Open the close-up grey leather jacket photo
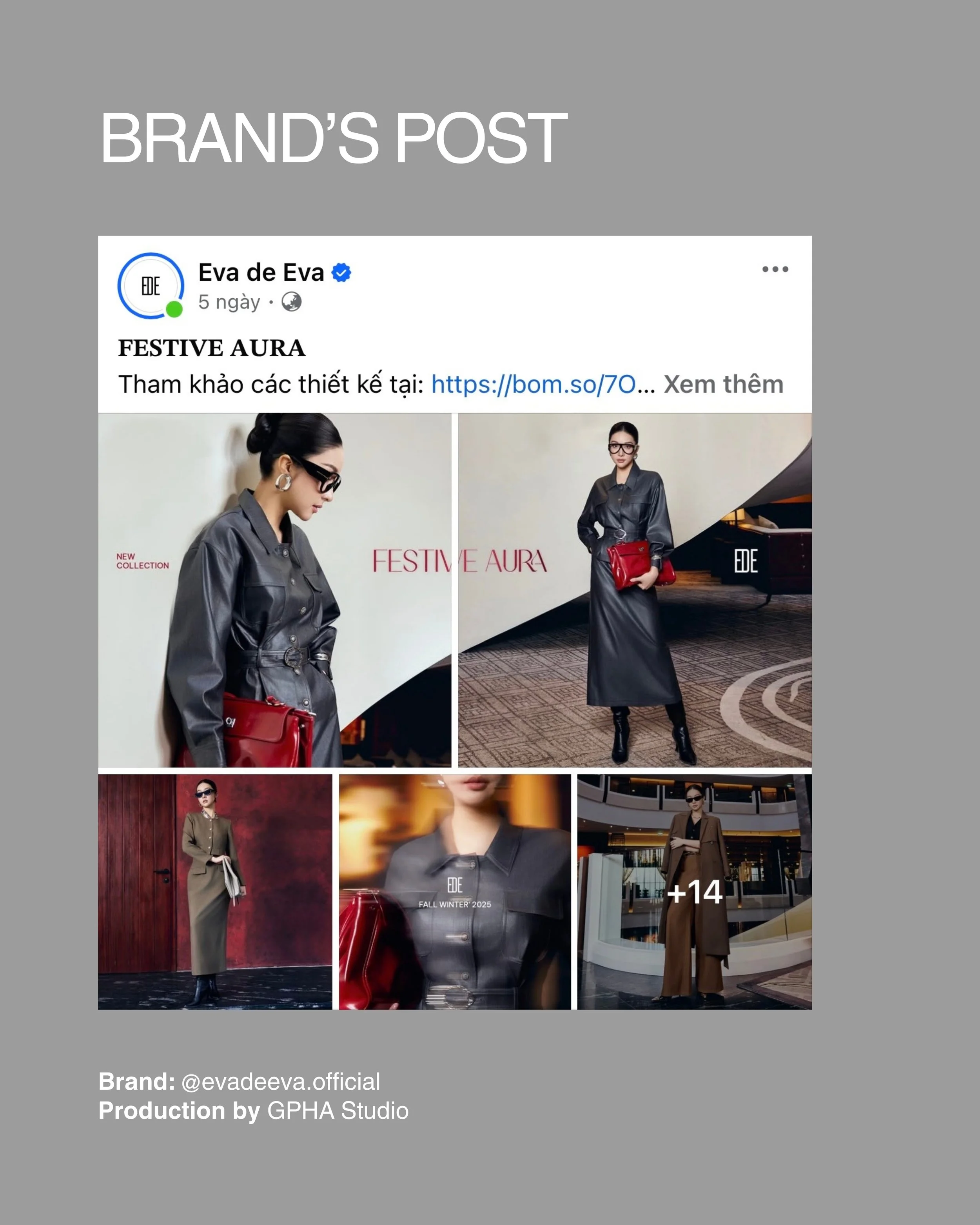Viewport: 980px width, 1225px height. pos(274,590)
